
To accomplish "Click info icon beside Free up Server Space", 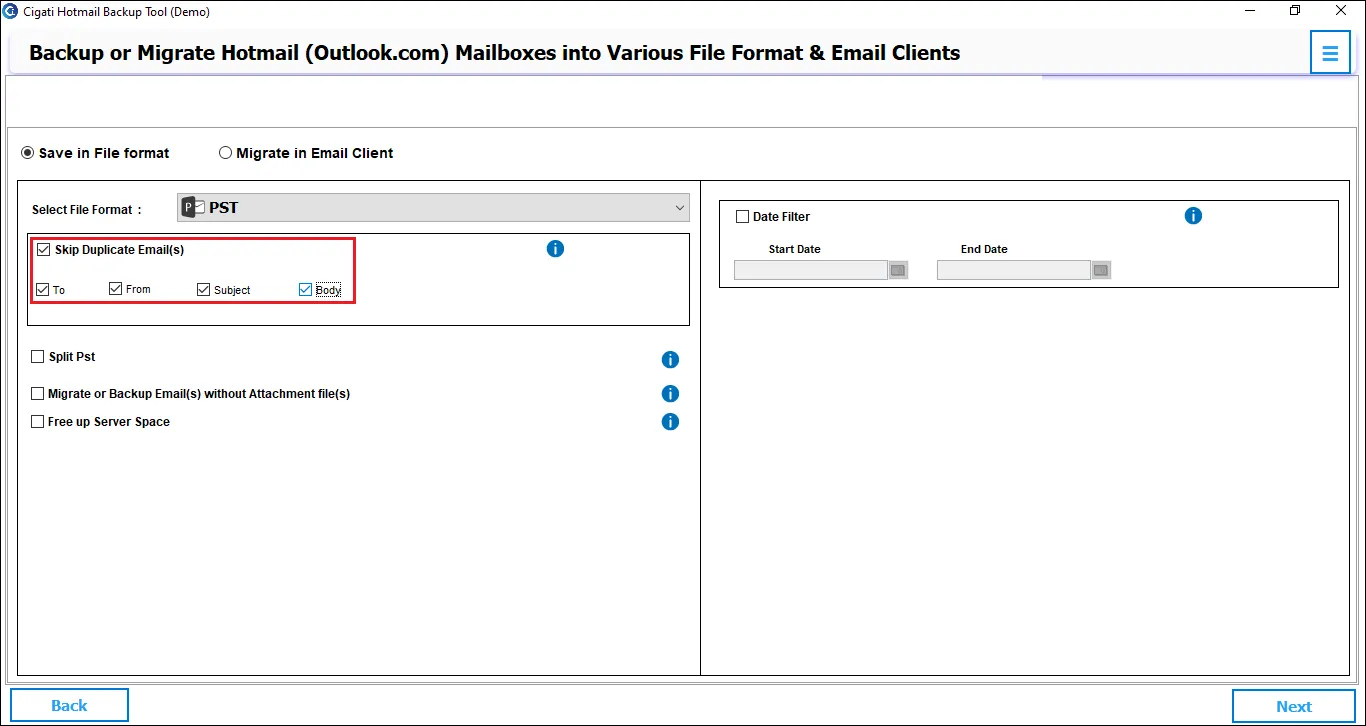I will coord(670,422).
